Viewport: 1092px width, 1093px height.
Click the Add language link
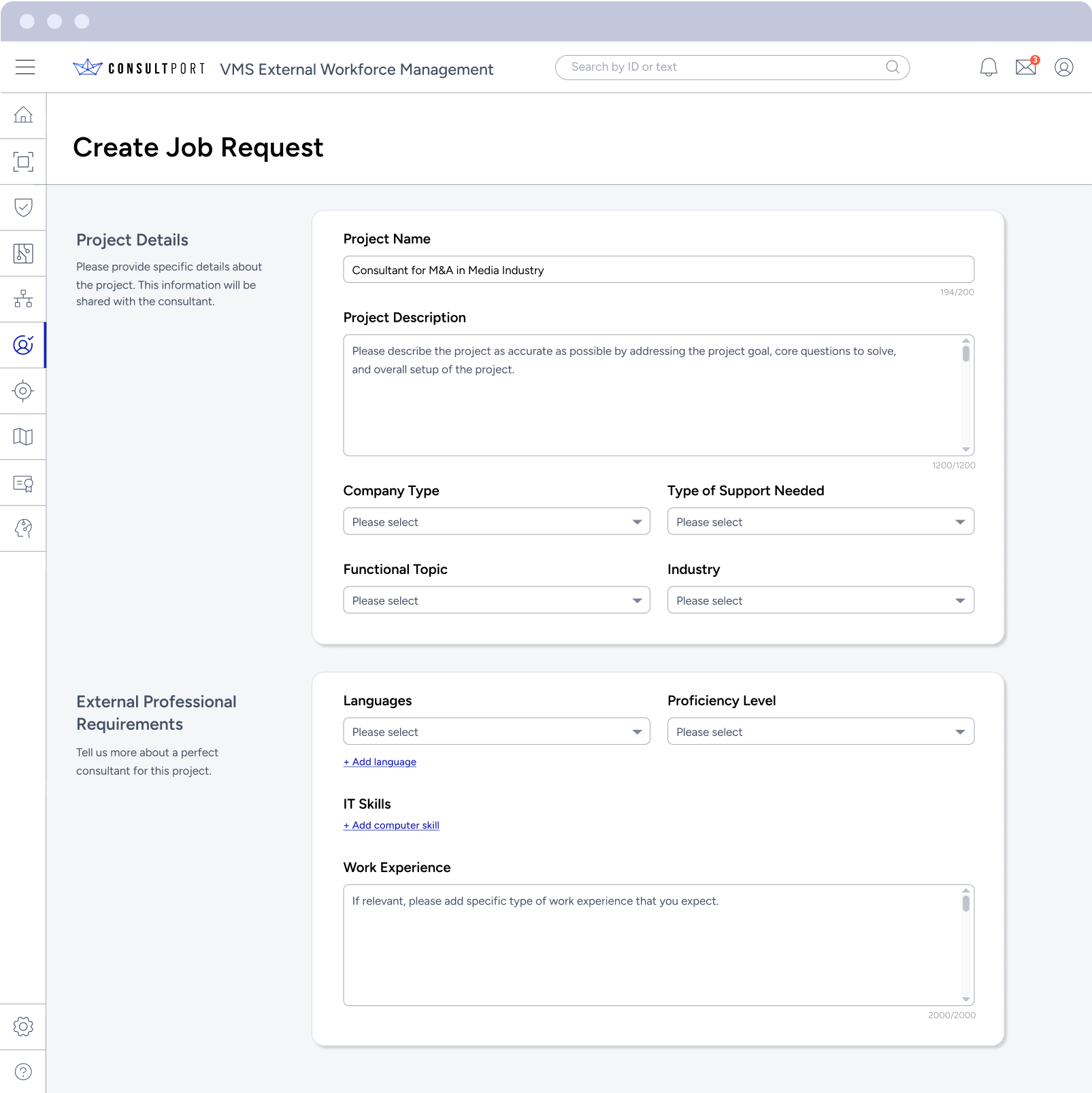pos(380,762)
